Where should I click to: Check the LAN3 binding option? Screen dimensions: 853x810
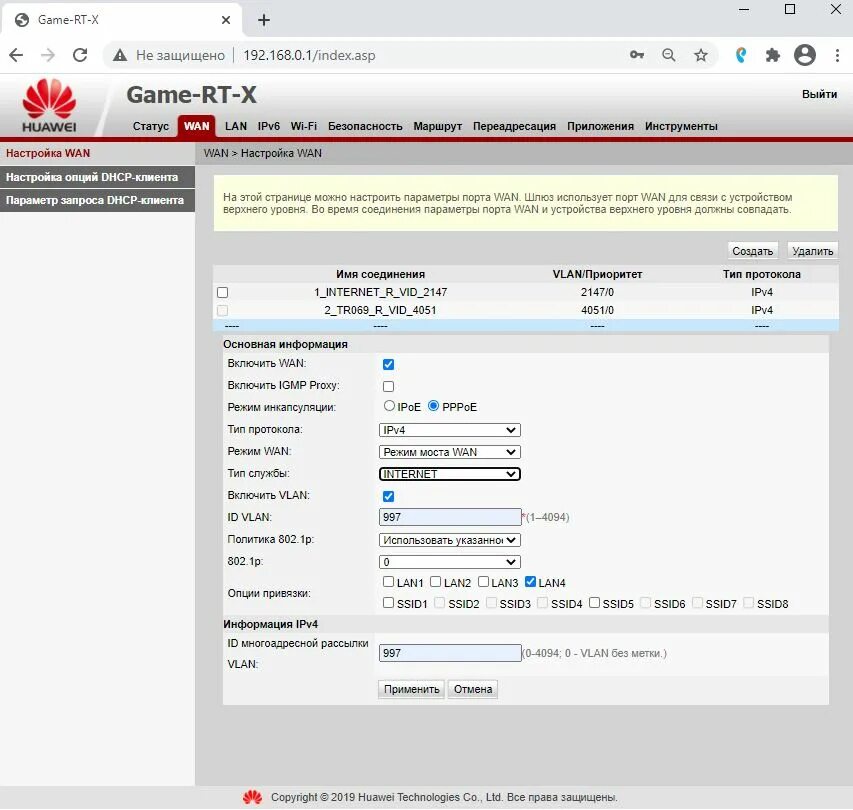pyautogui.click(x=483, y=582)
